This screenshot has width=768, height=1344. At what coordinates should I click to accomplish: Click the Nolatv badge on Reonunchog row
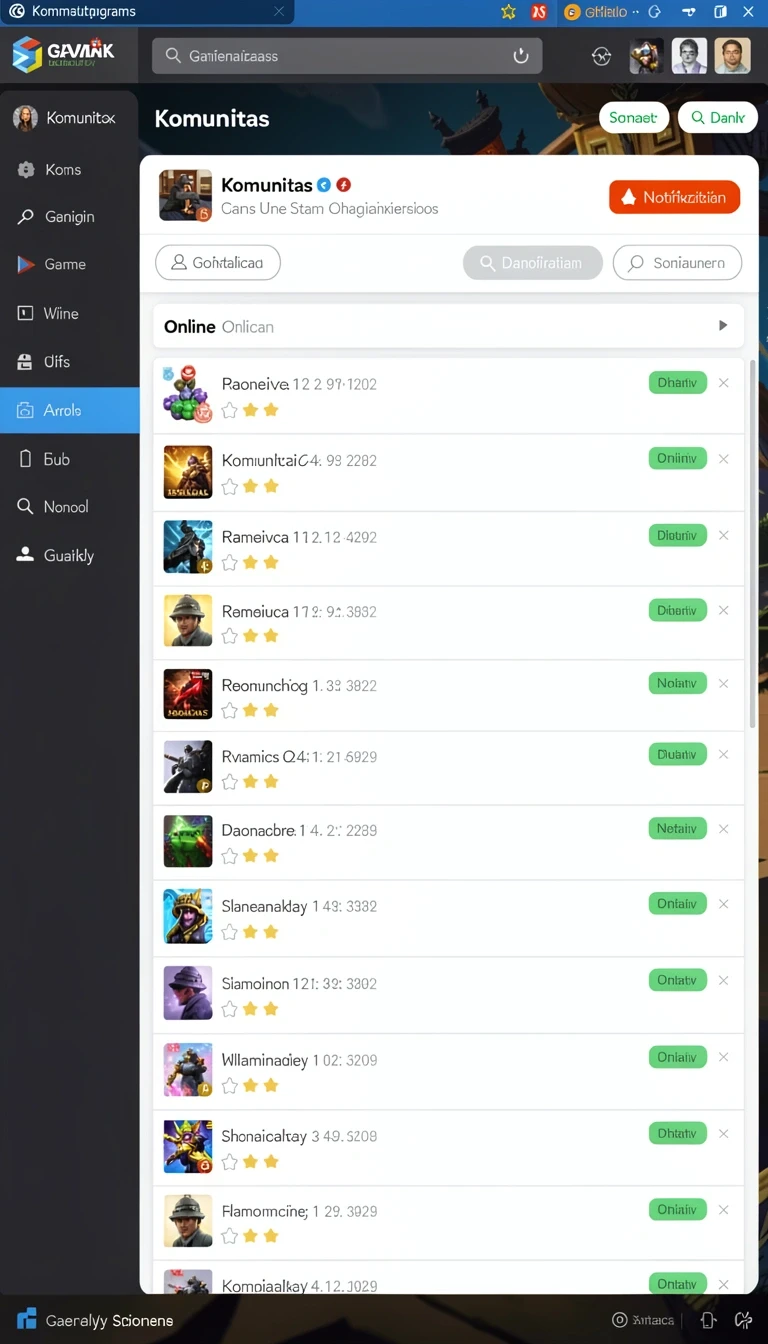point(677,683)
